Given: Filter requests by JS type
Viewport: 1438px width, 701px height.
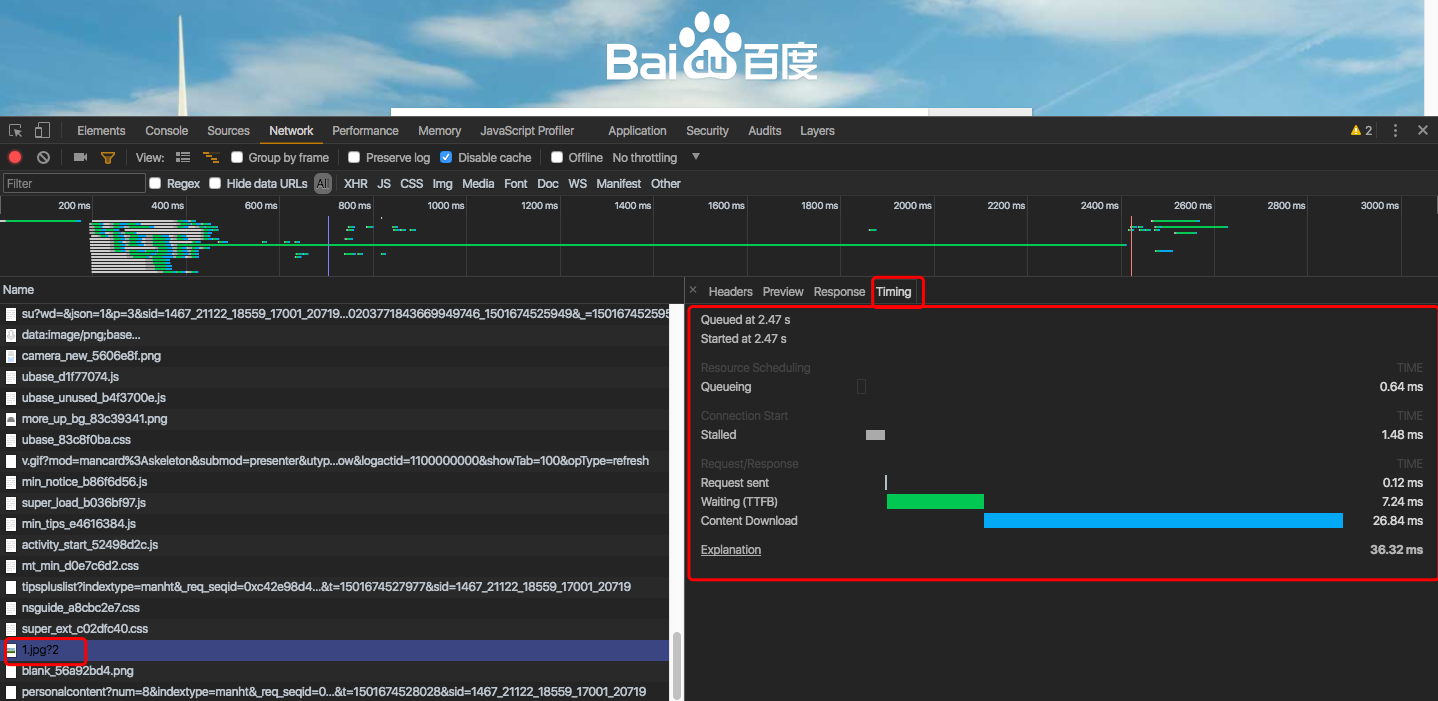Looking at the screenshot, I should tap(384, 183).
